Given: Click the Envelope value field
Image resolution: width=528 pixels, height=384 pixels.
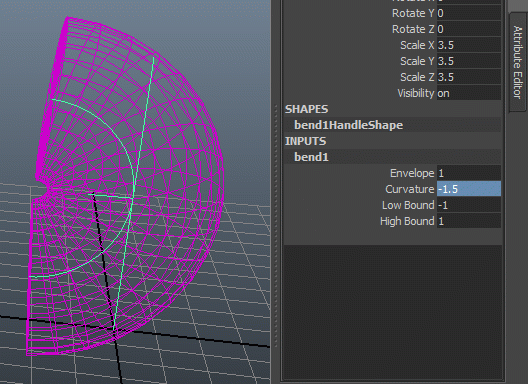Looking at the screenshot, I should click(x=469, y=173).
